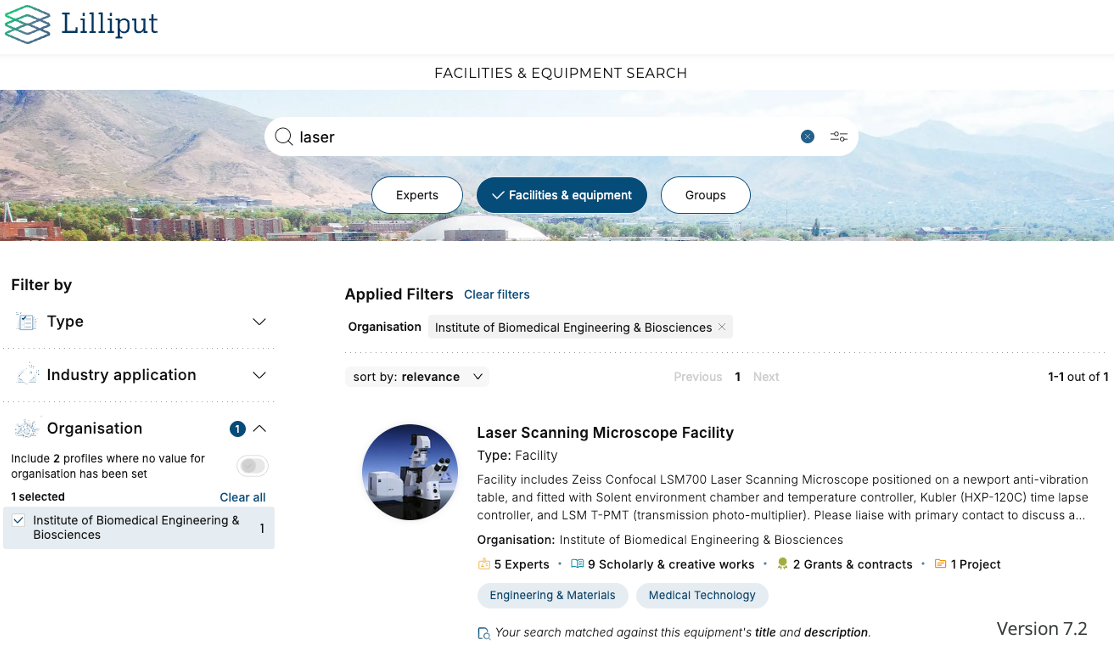Image resolution: width=1115 pixels, height=654 pixels.
Task: Click the Clear filters link
Action: pyautogui.click(x=497, y=295)
